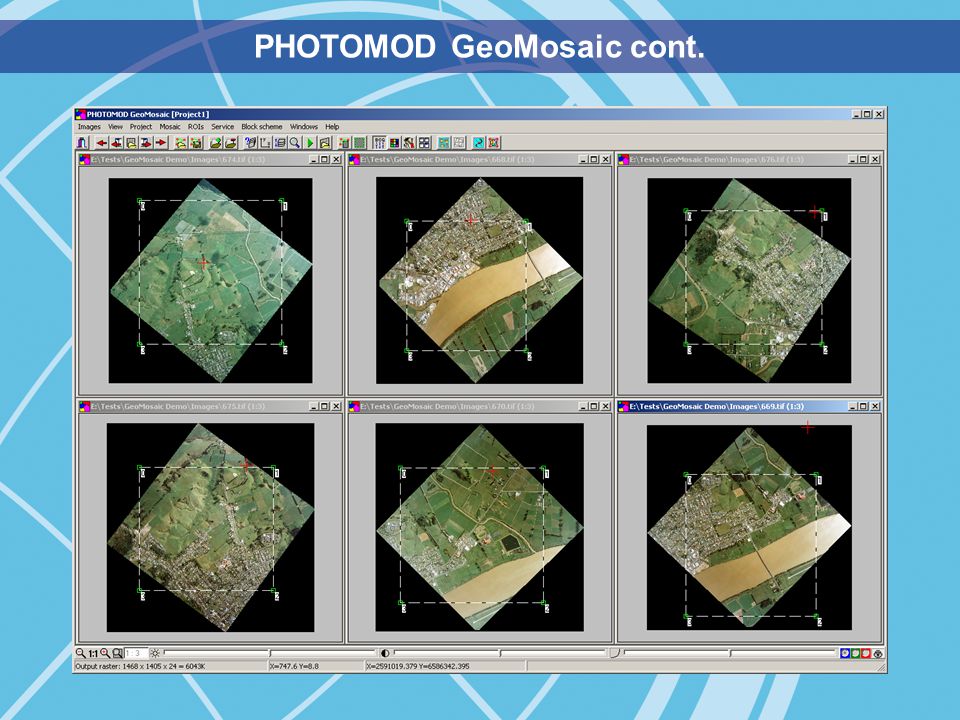Click the zoom out magnifier in bottom bar
The height and width of the screenshot is (720, 960).
(80, 653)
